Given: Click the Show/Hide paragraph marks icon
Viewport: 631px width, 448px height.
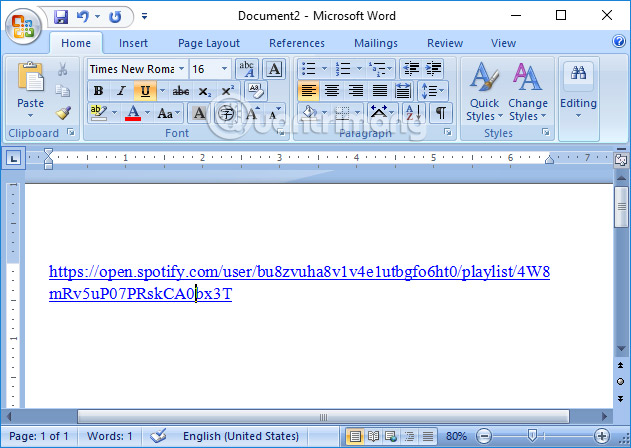Looking at the screenshot, I should [x=441, y=113].
